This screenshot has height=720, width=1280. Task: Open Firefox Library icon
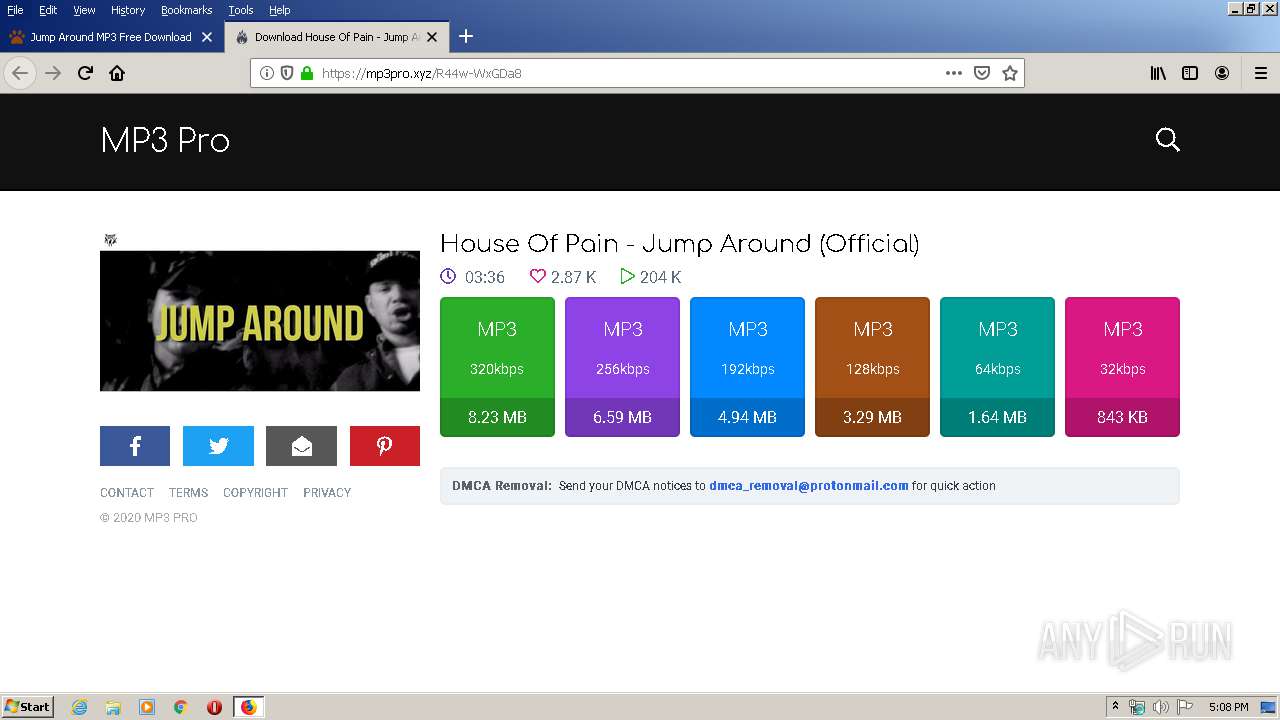click(x=1158, y=73)
